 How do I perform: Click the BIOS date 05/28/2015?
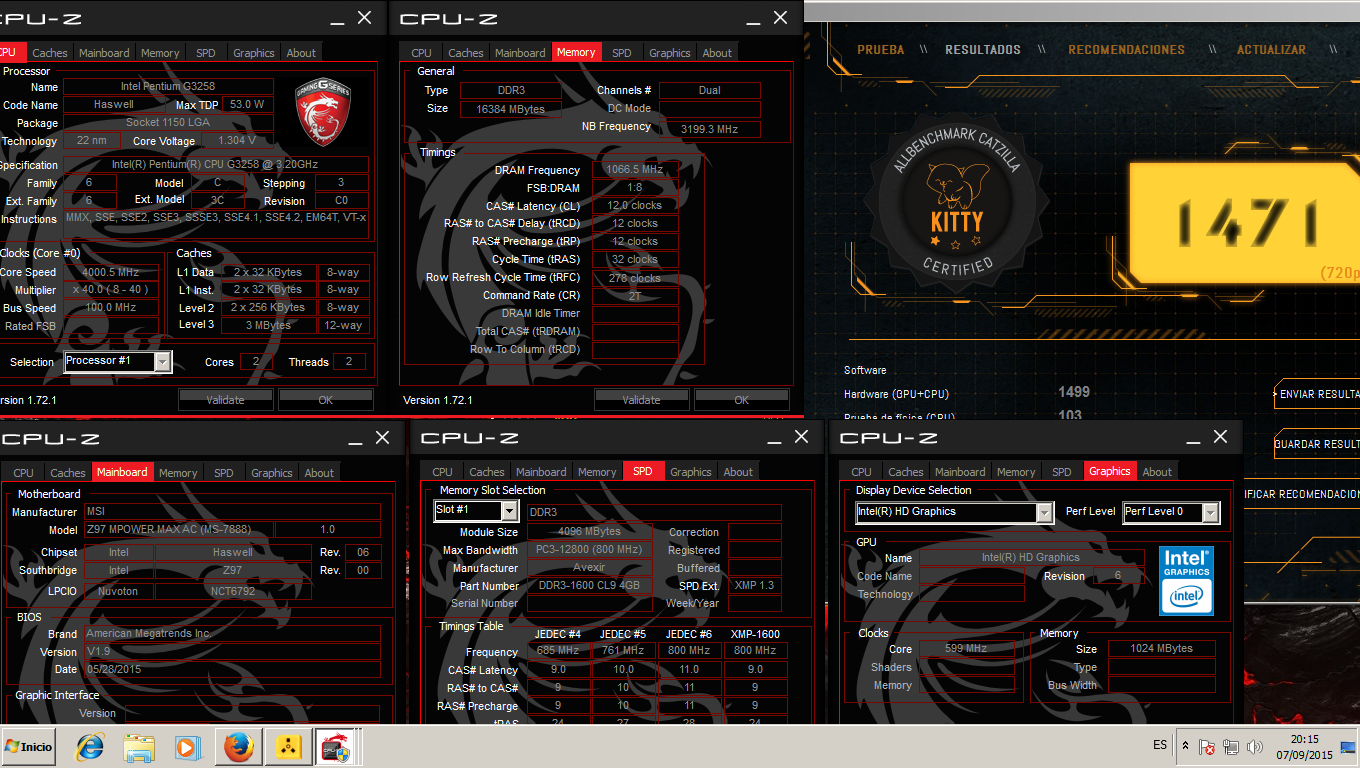pos(232,670)
